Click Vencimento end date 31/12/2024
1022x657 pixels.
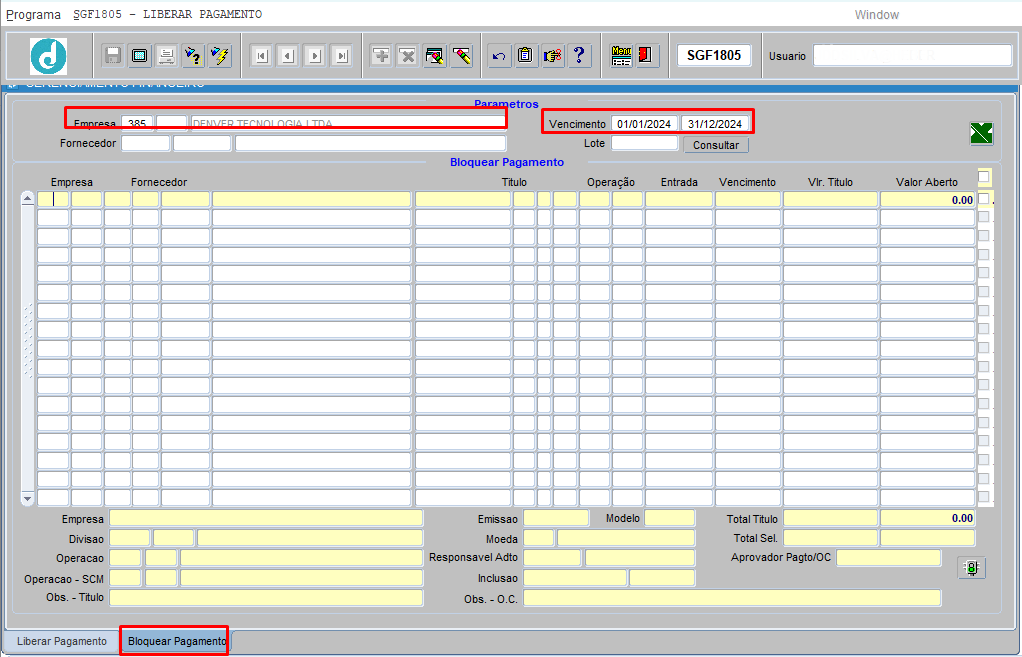715,124
